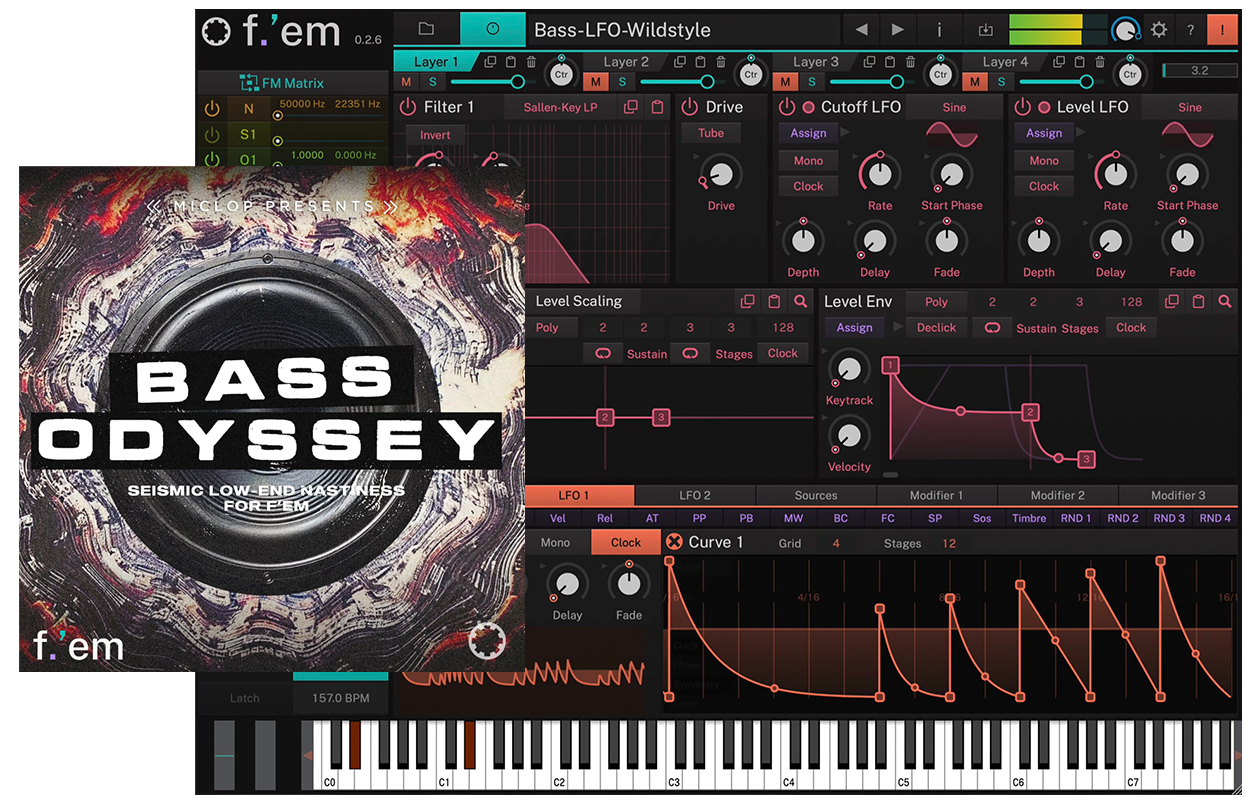Open settings with the gear icon

coord(1159,30)
